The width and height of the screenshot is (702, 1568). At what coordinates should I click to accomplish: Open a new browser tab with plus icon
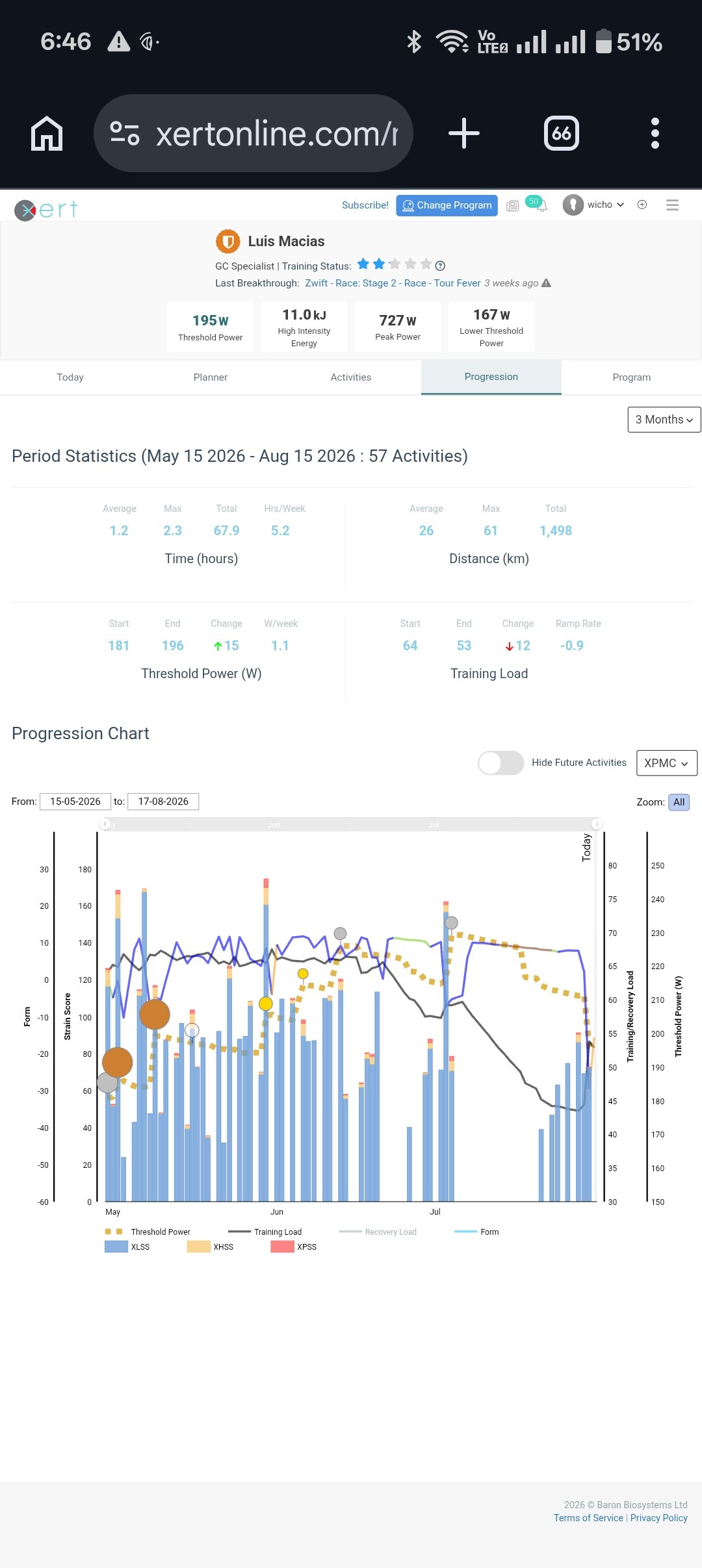click(464, 133)
